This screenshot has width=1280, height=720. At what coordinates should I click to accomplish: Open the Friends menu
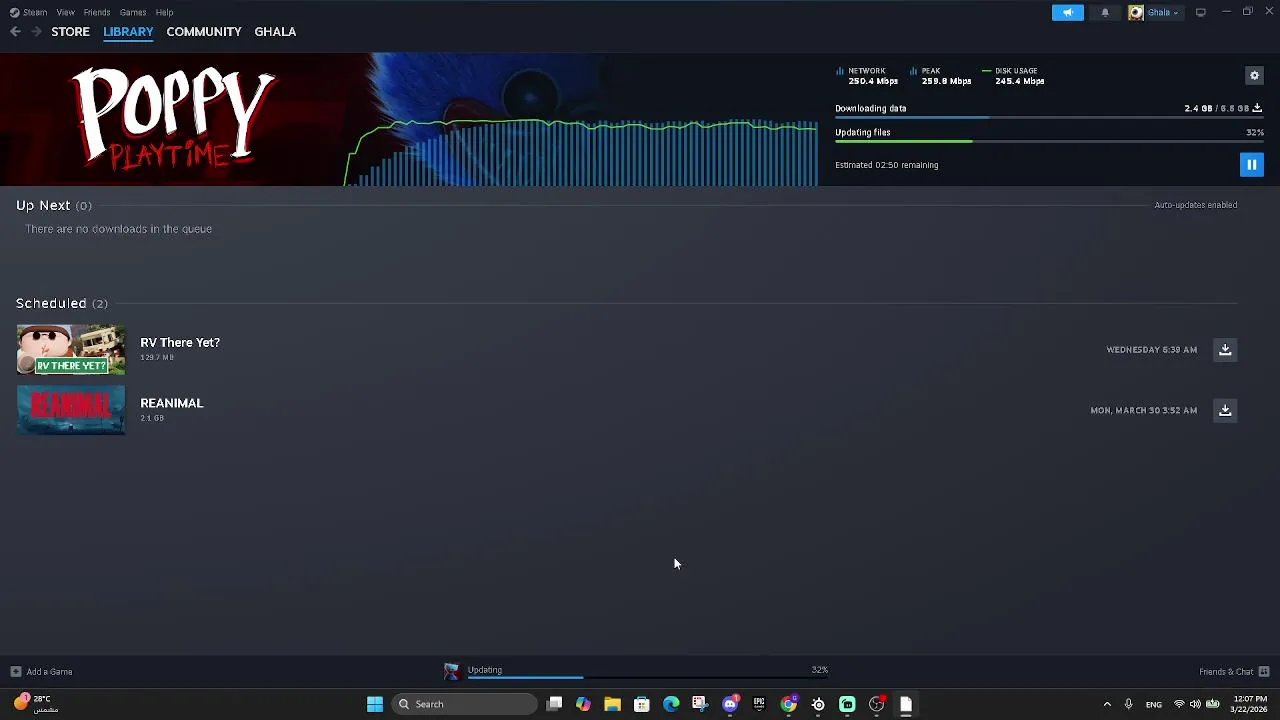click(97, 12)
